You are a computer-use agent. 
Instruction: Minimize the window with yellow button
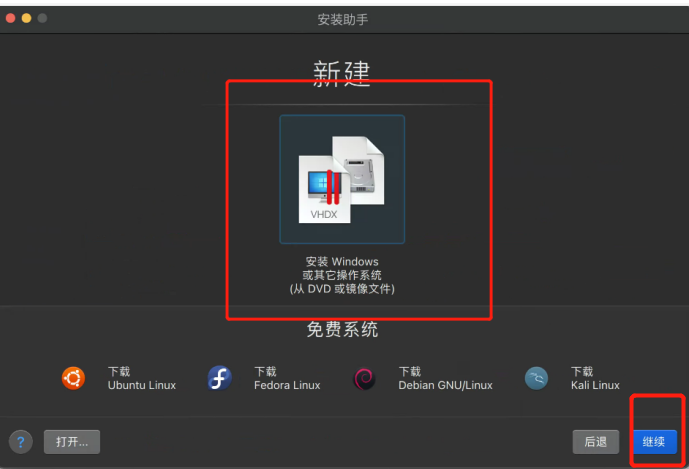point(26,18)
